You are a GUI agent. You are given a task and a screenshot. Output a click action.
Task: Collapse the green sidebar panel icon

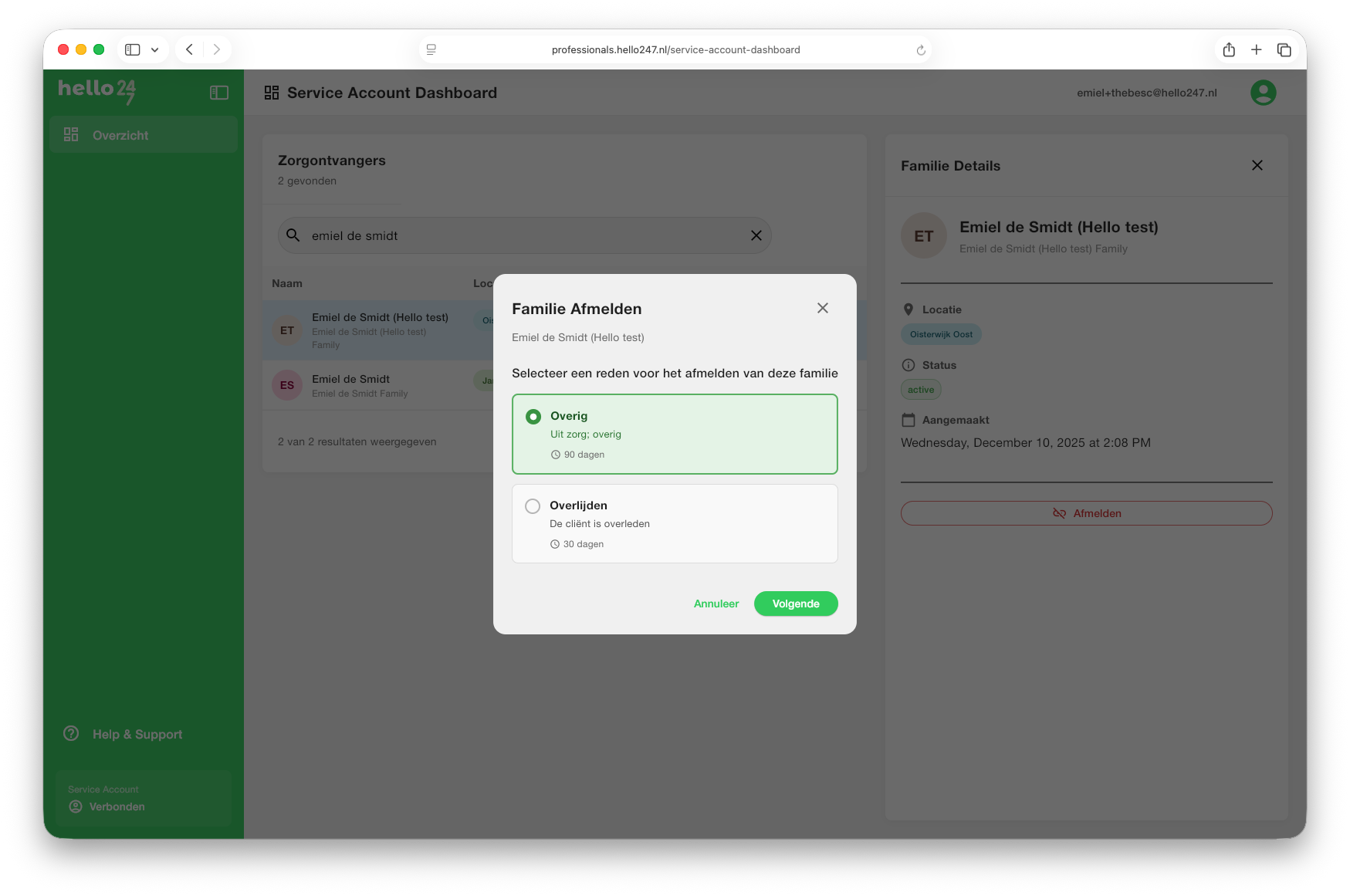219,93
